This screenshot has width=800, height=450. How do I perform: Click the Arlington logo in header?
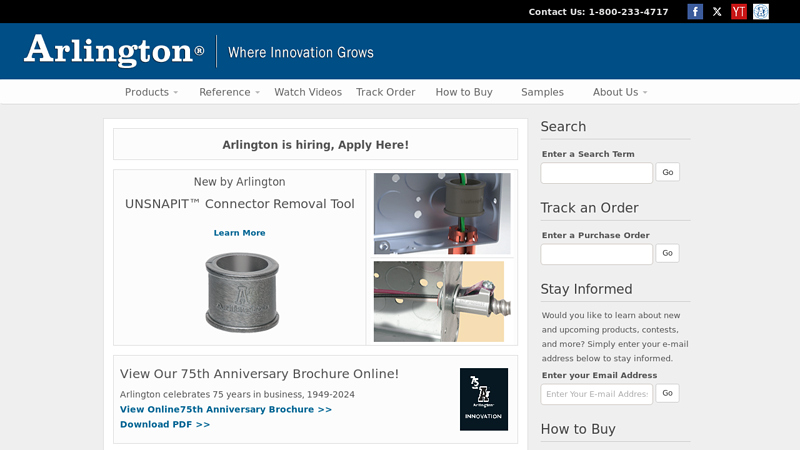tap(114, 51)
